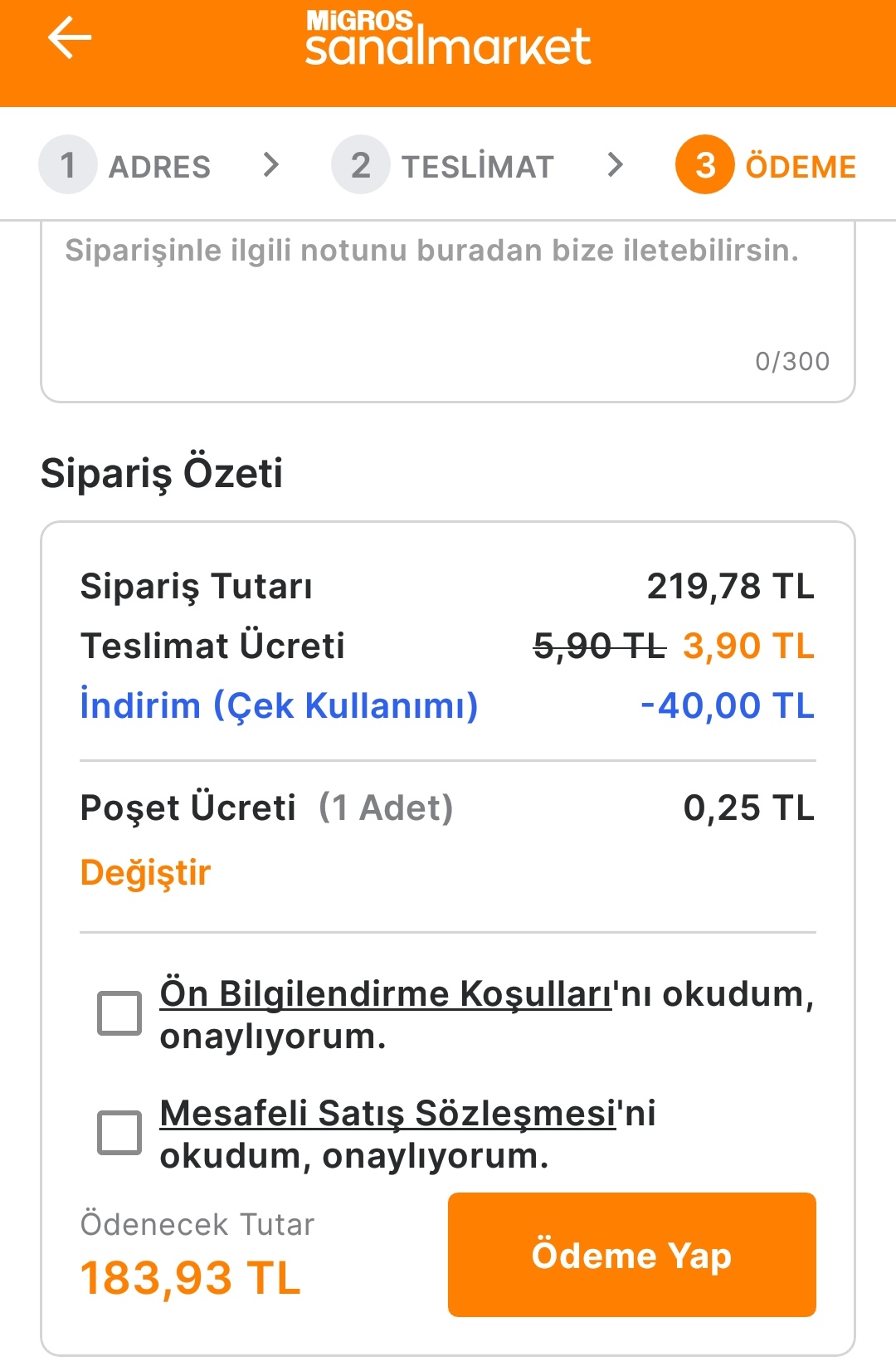
Task: Tap the Değiştir link under Poşet Ücreti
Action: pyautogui.click(x=146, y=873)
